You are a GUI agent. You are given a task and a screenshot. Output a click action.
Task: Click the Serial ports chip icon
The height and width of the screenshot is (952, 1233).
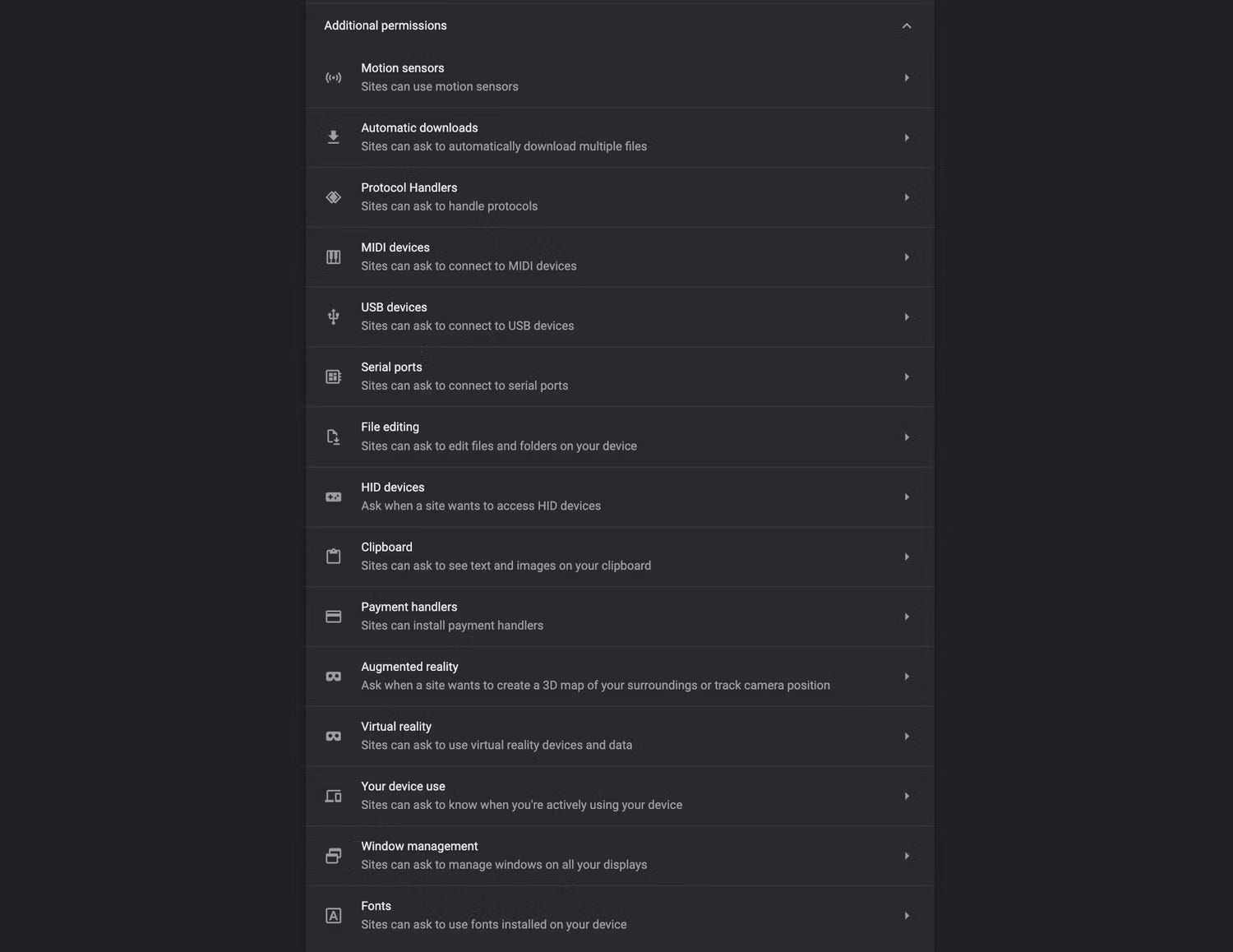click(333, 377)
